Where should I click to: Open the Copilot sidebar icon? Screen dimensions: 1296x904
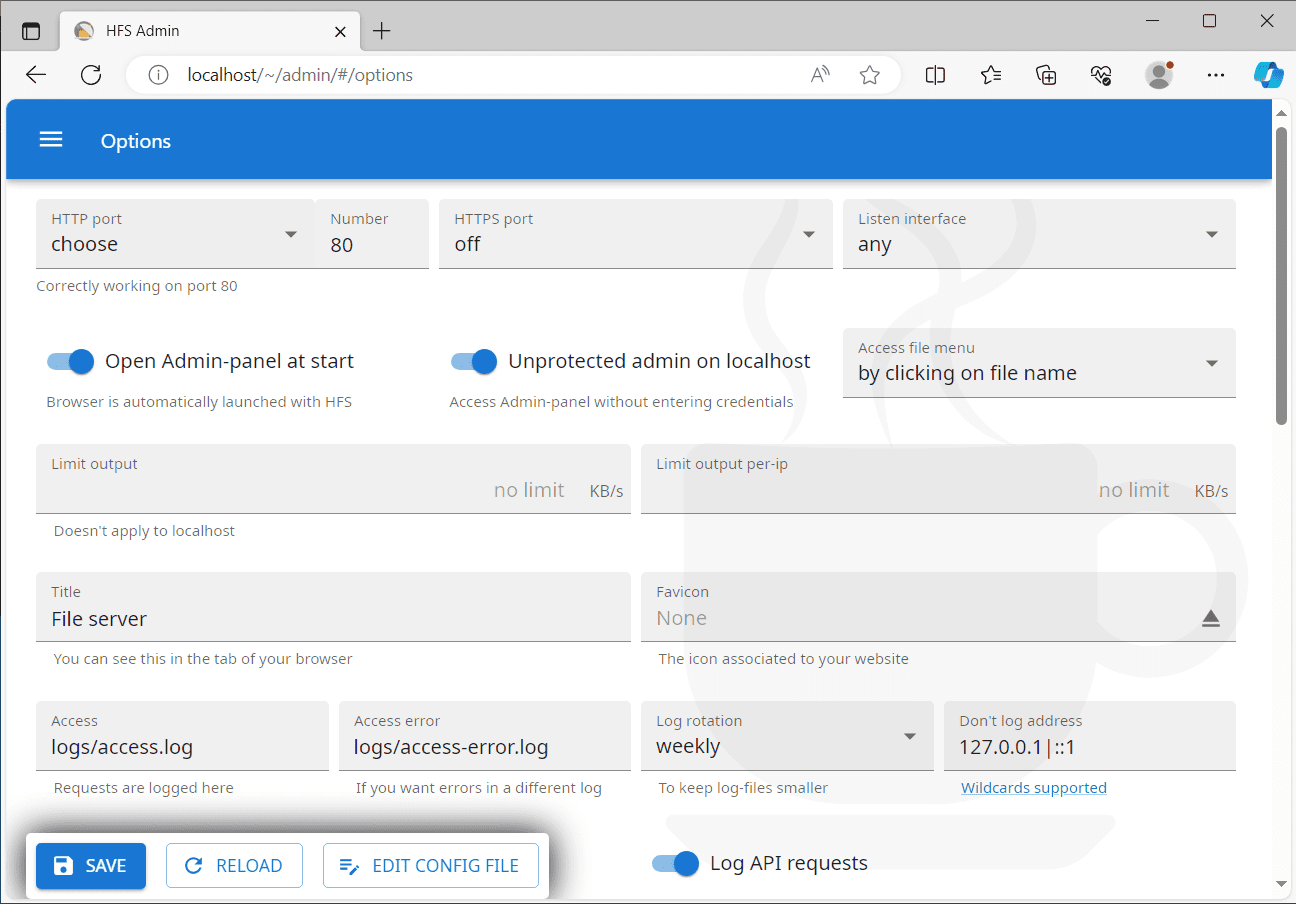tap(1268, 75)
